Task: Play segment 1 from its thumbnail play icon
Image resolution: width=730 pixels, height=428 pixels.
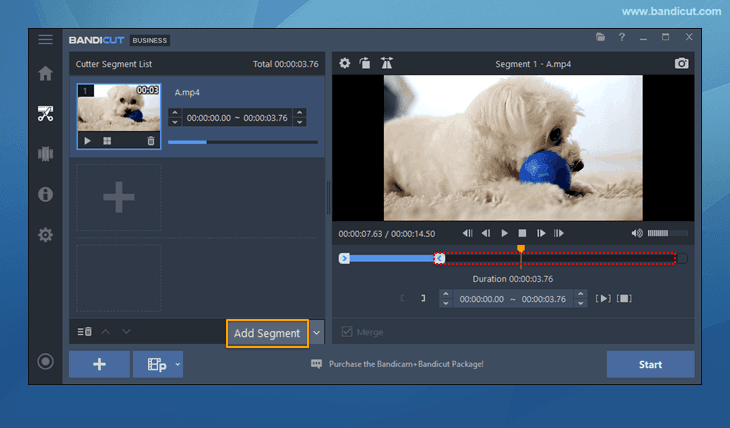Action: point(88,141)
